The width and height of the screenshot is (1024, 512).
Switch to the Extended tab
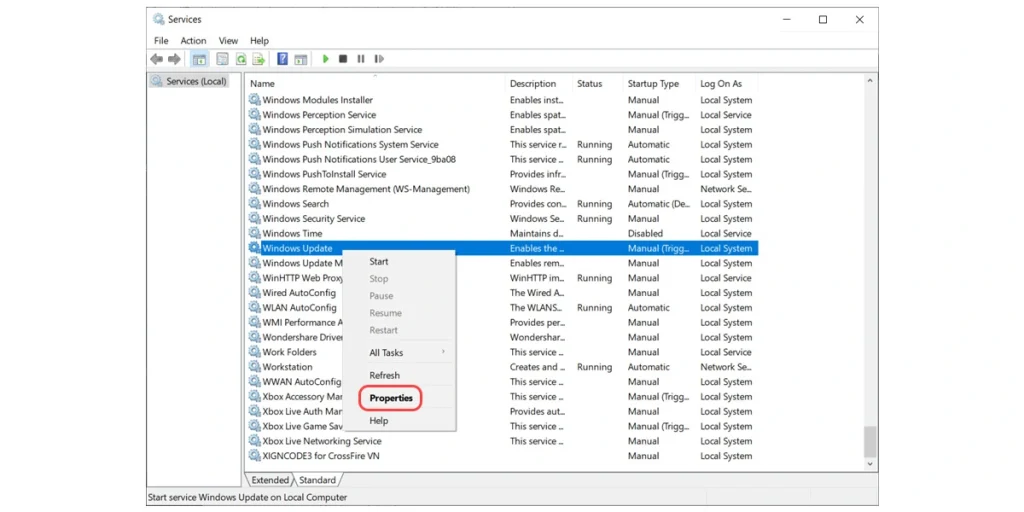(270, 480)
